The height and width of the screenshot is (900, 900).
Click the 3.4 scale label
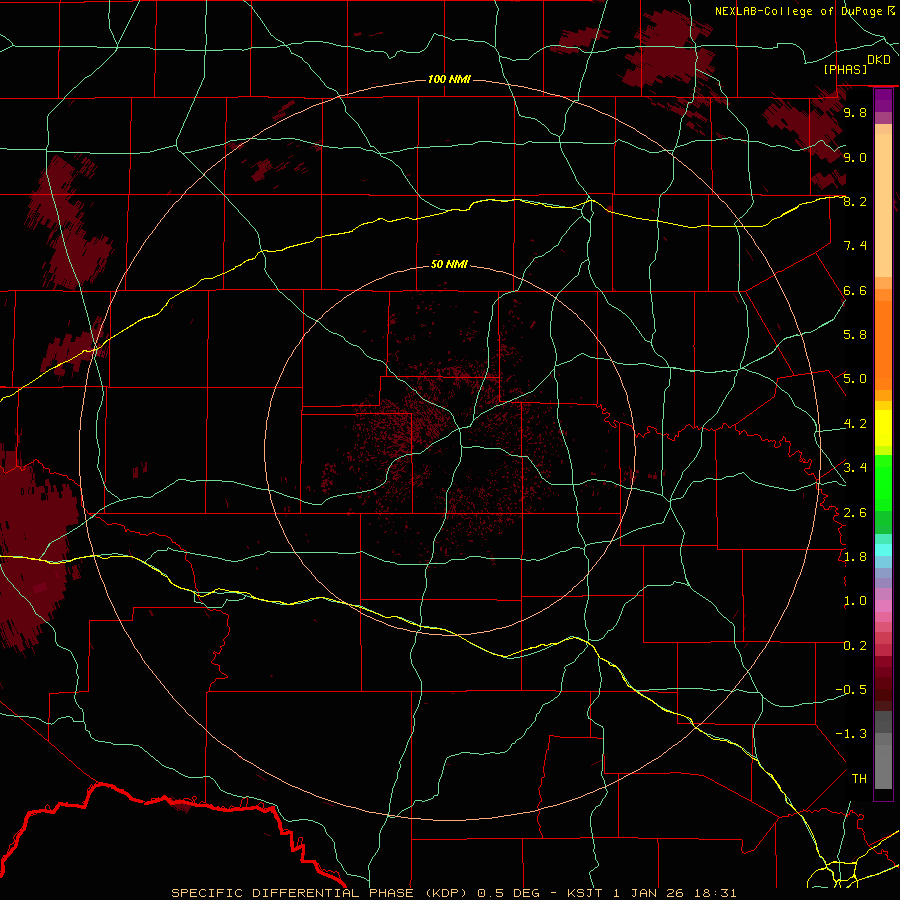(855, 467)
